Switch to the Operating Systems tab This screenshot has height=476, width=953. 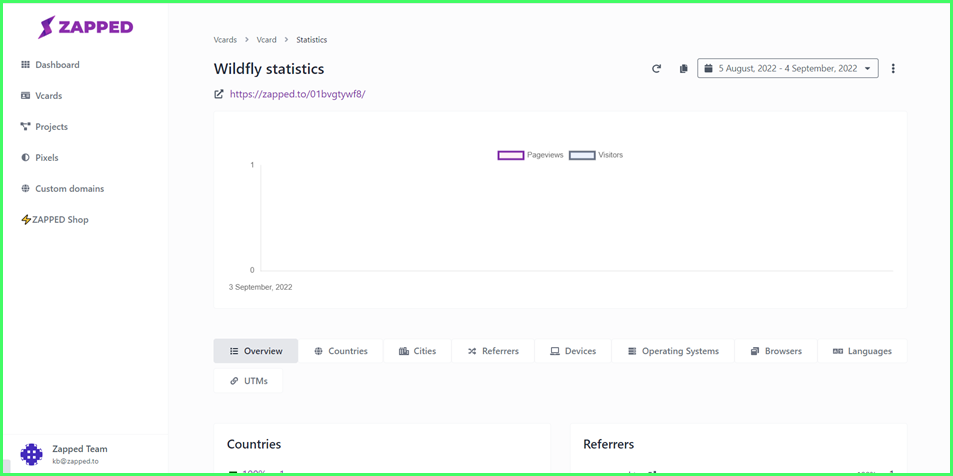[x=673, y=351]
